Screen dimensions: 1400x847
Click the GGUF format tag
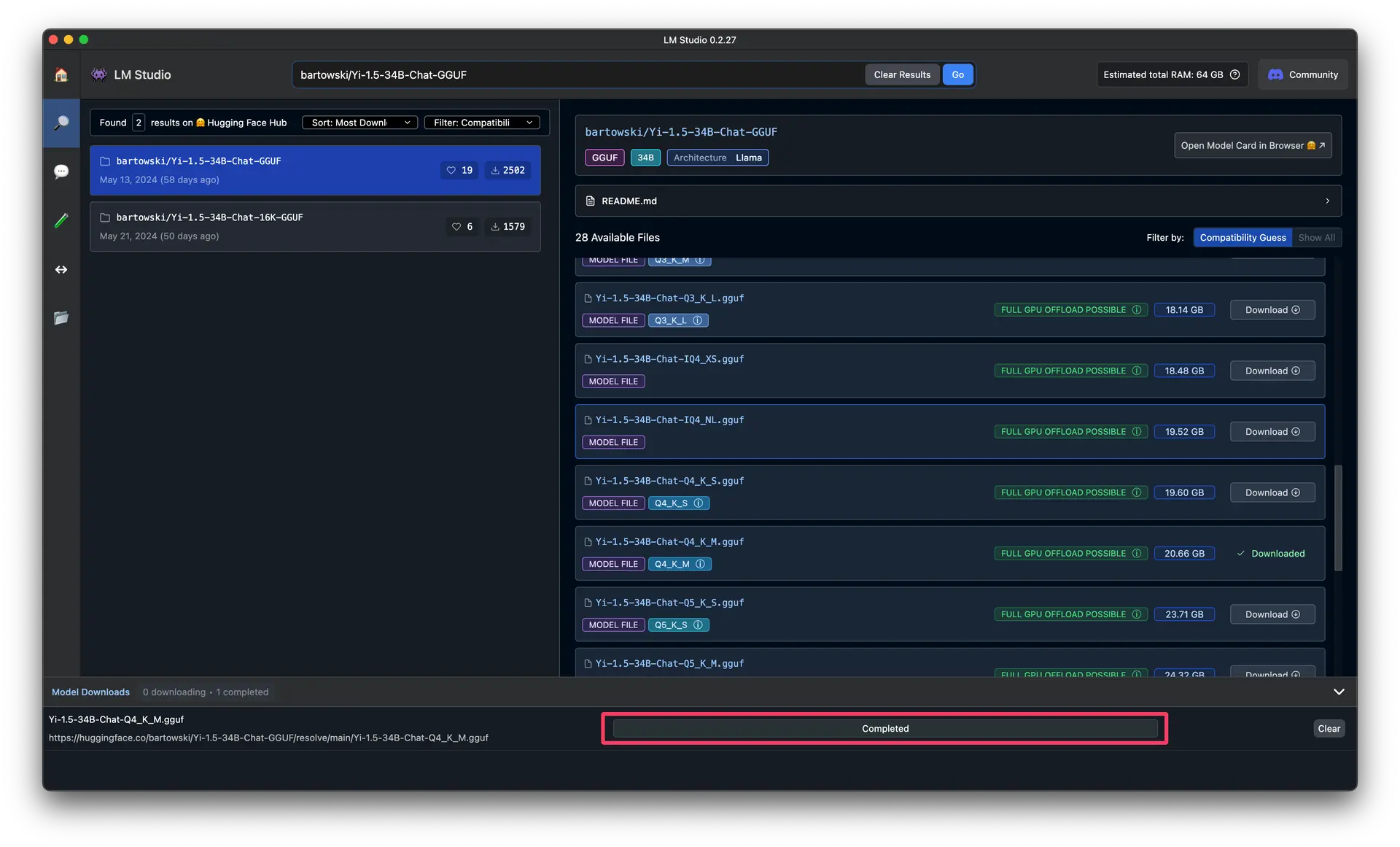pos(604,158)
